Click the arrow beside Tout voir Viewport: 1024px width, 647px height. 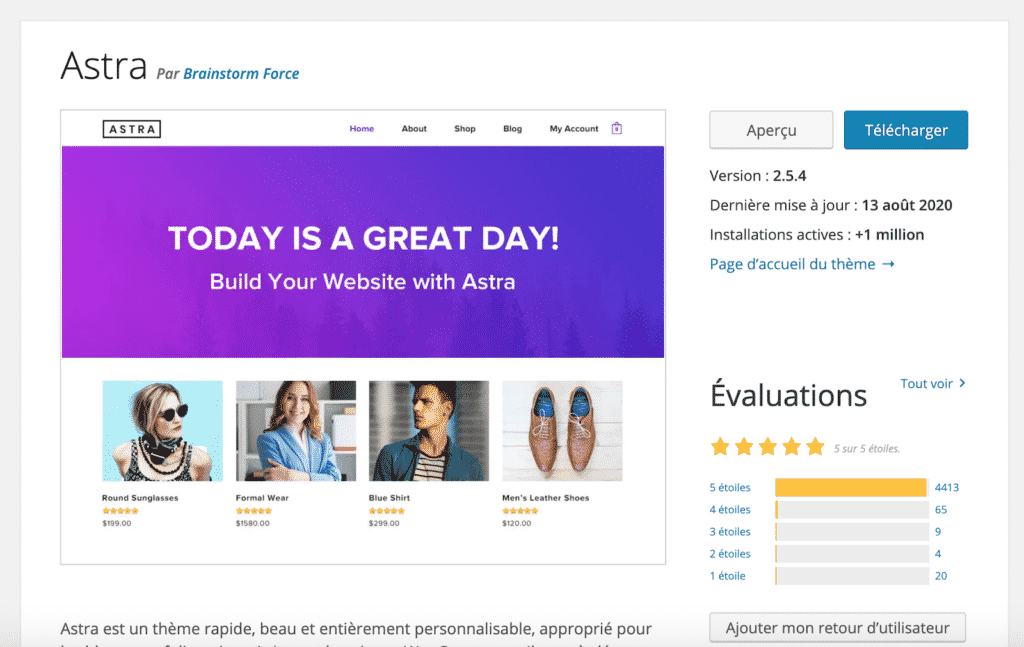coord(962,383)
